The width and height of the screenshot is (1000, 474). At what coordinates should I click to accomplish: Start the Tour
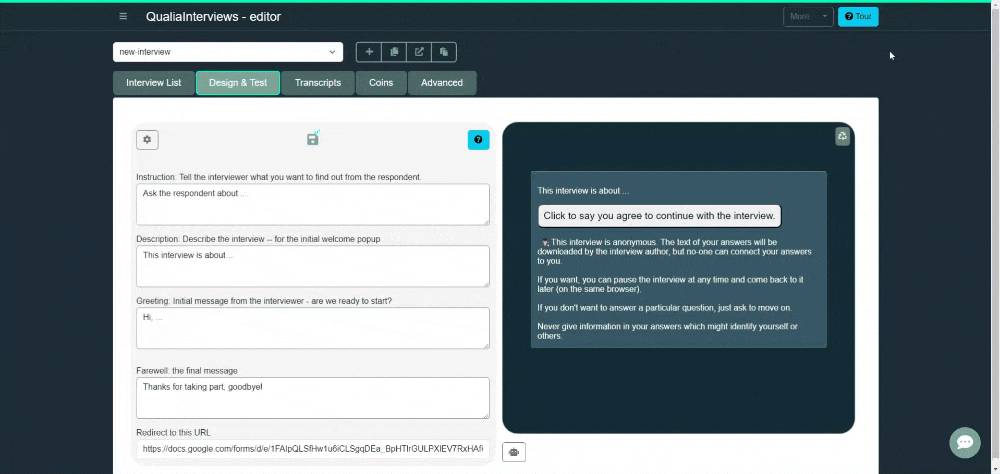[x=858, y=17]
